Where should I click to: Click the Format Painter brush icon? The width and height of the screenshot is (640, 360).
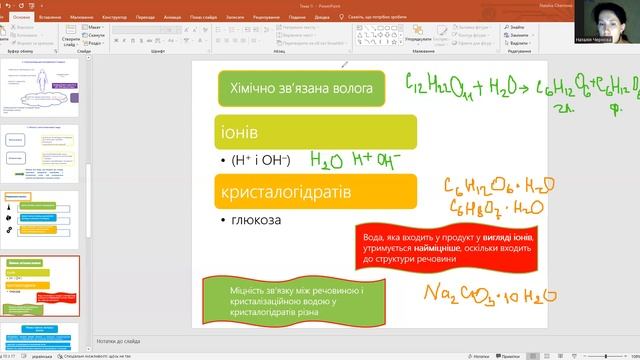click(14, 43)
